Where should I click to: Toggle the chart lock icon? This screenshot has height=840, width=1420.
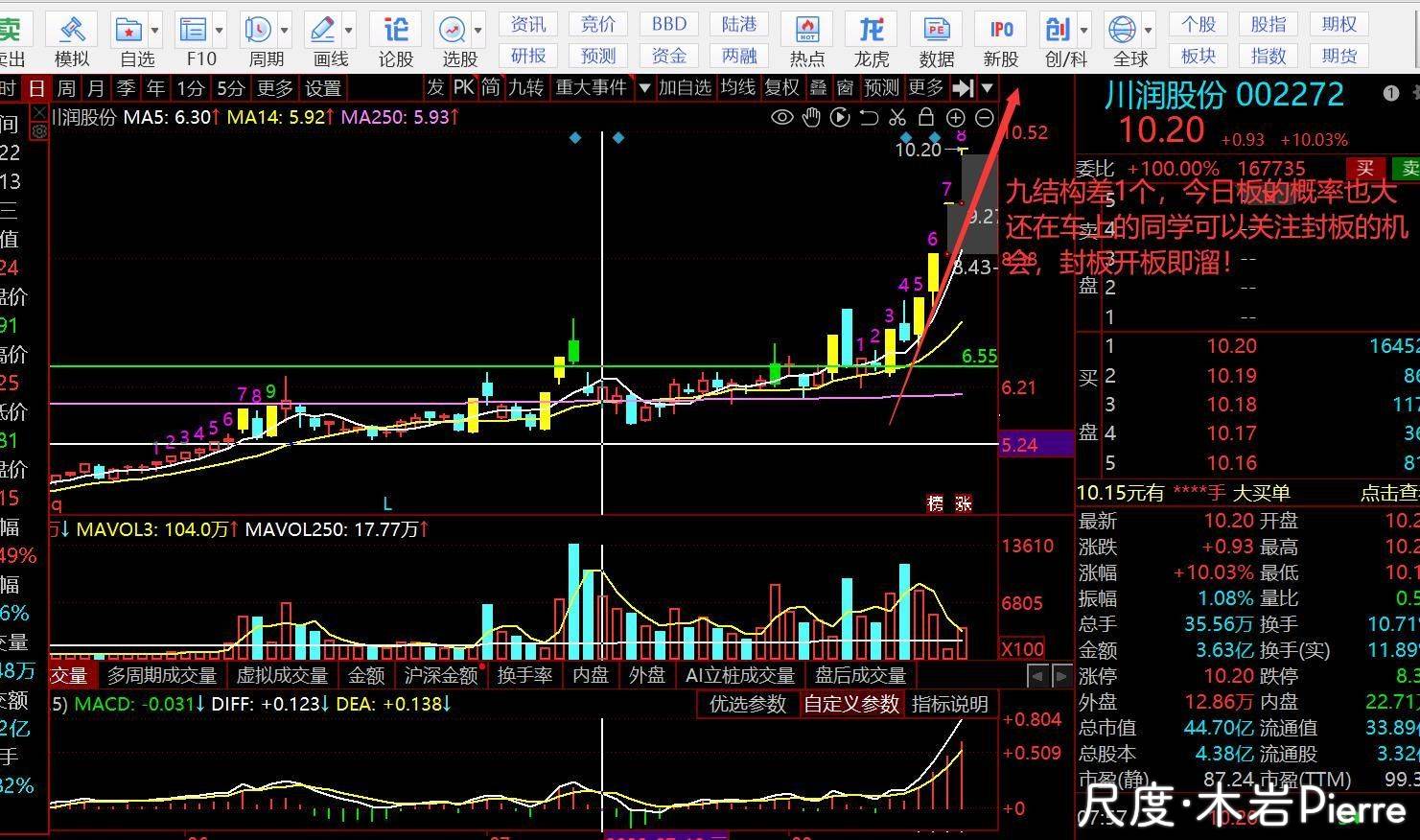click(926, 118)
